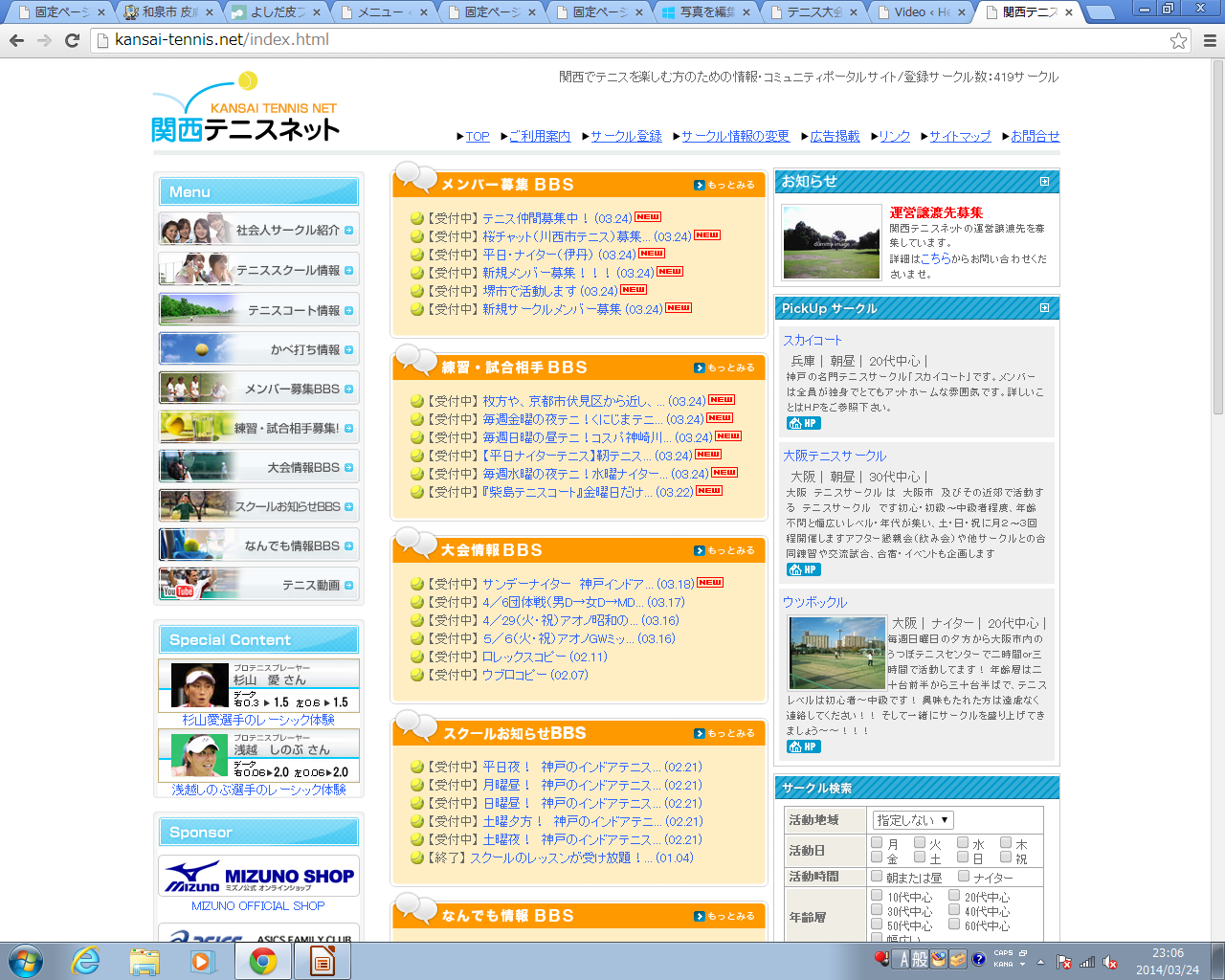Click the HP icon under 大阪テニスサークル
This screenshot has width=1225, height=980.
pyautogui.click(x=803, y=569)
